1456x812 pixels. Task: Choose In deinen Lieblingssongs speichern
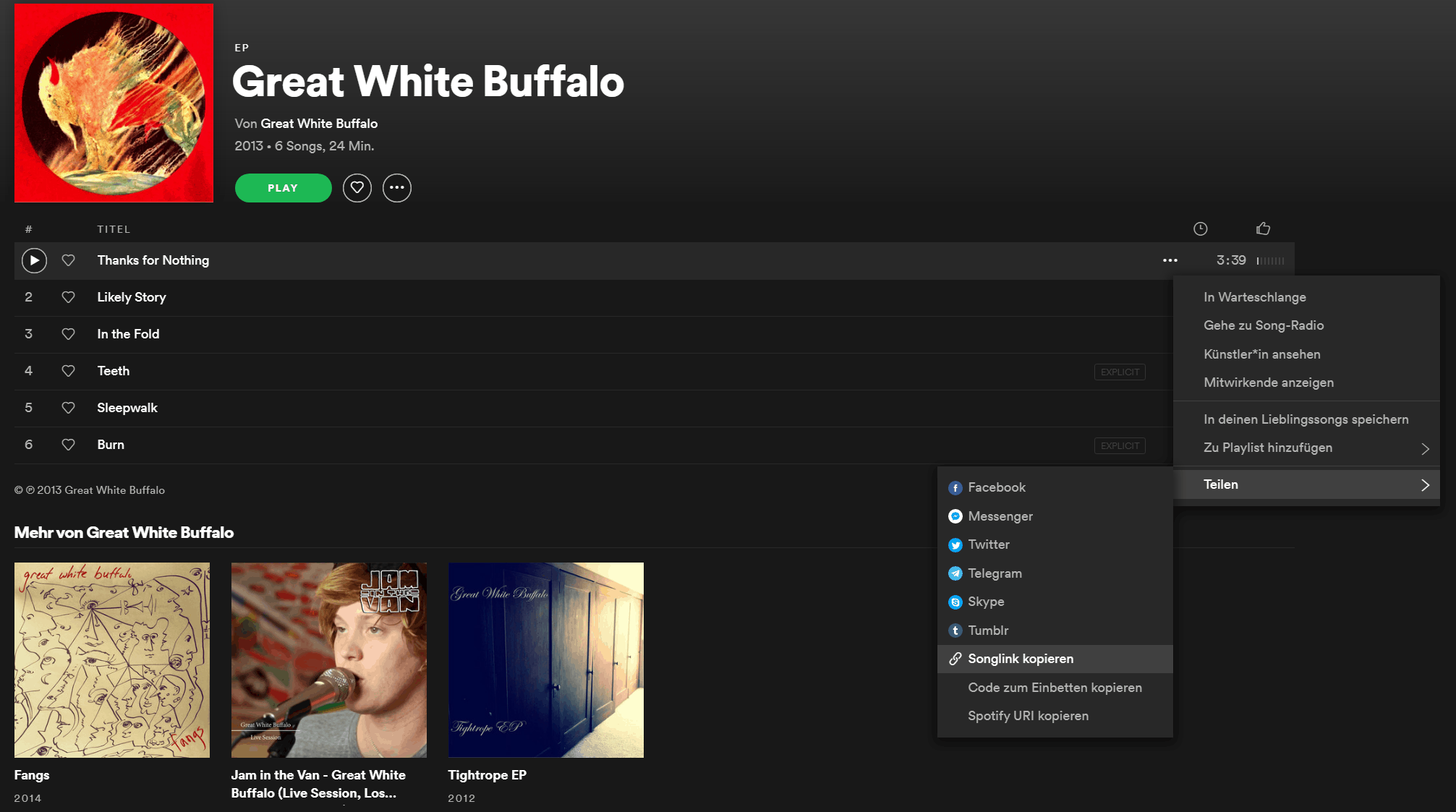pyautogui.click(x=1306, y=419)
